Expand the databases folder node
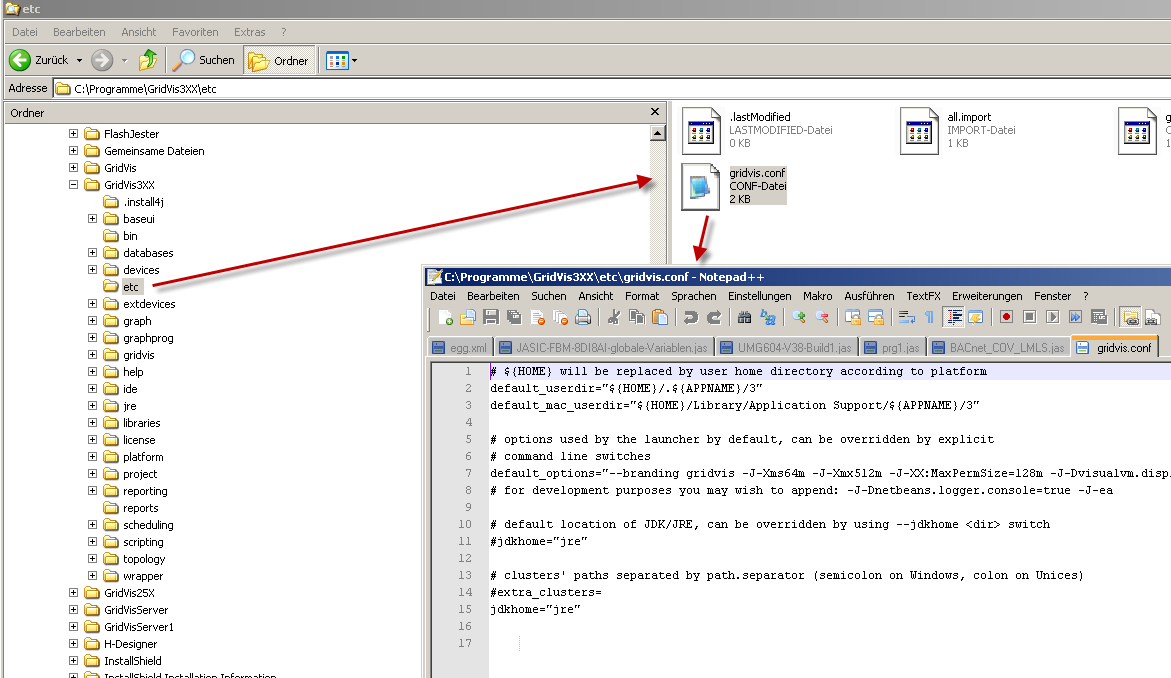 pyautogui.click(x=92, y=253)
